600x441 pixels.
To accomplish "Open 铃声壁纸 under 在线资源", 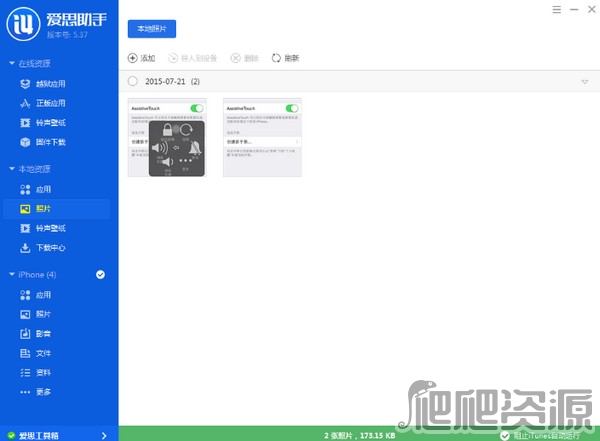I will (x=43, y=123).
